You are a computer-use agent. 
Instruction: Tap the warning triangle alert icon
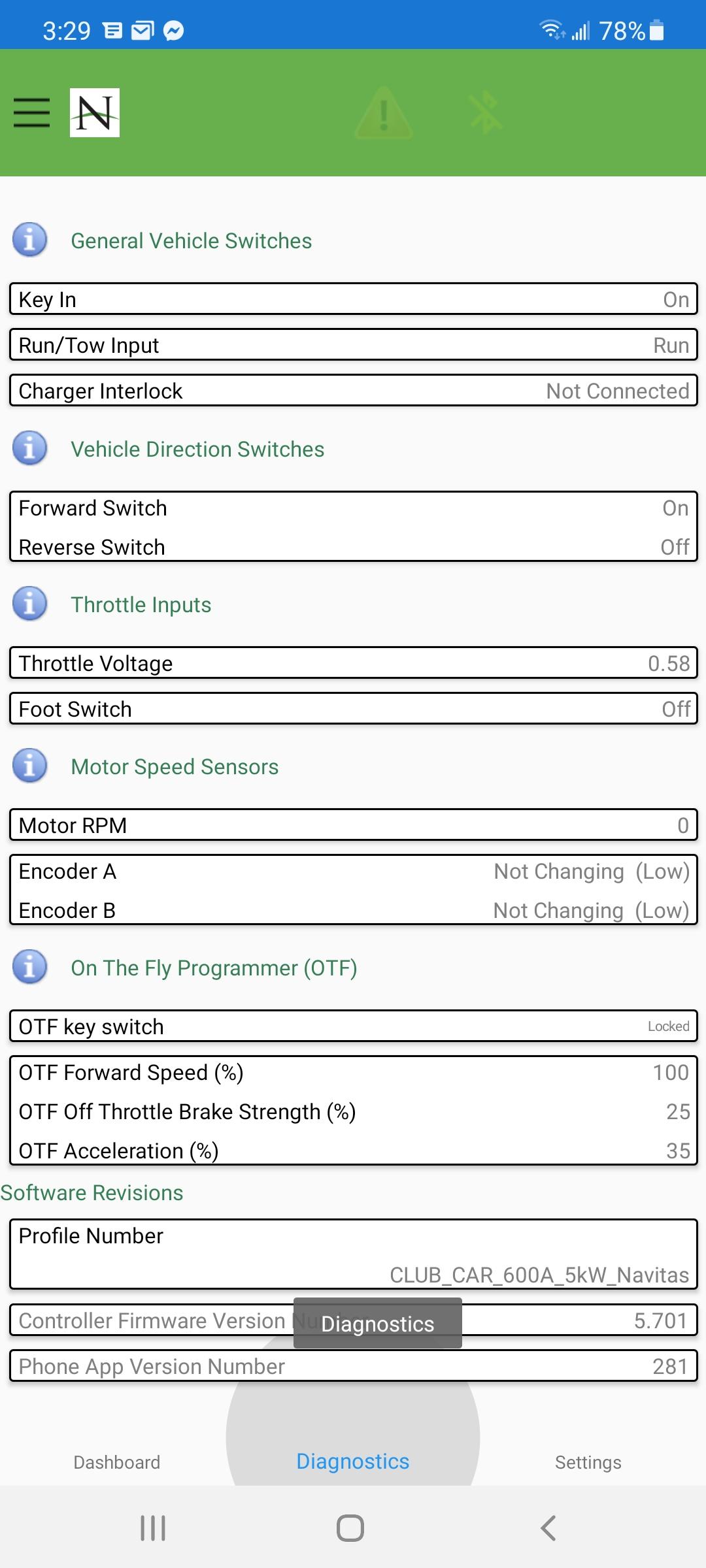[x=384, y=114]
